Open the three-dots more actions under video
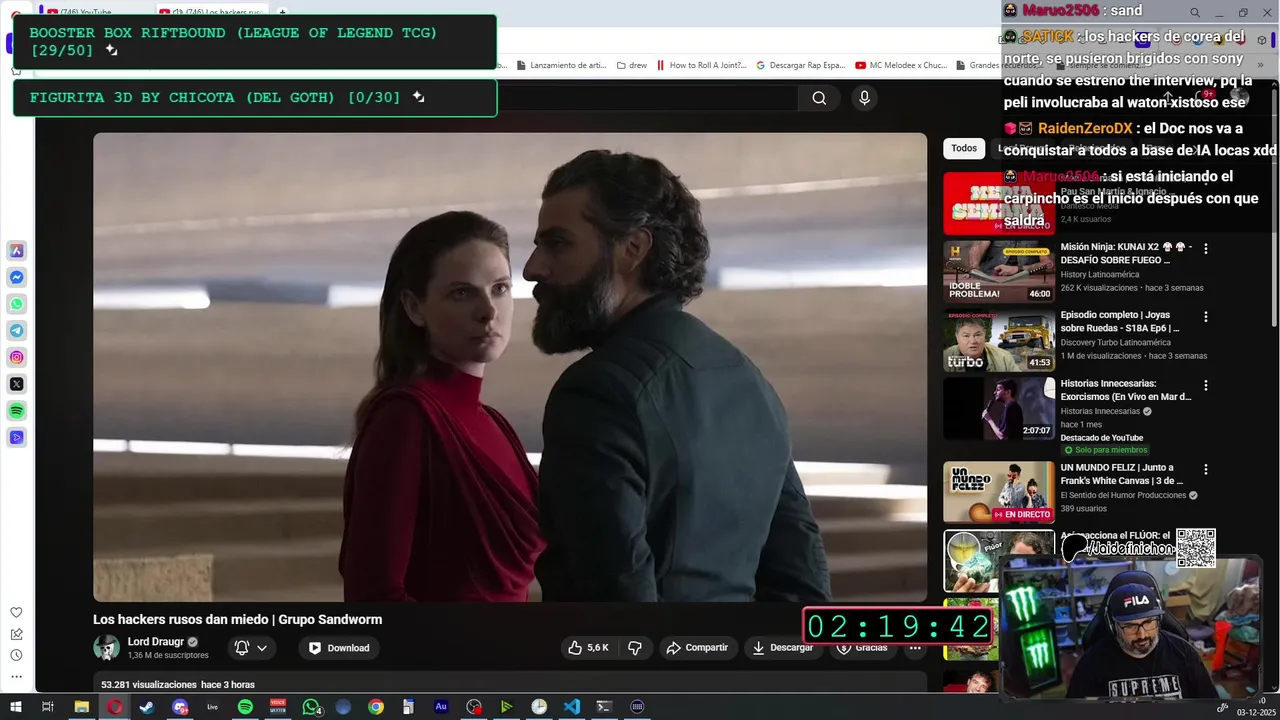Viewport: 1280px width, 720px height. 915,648
